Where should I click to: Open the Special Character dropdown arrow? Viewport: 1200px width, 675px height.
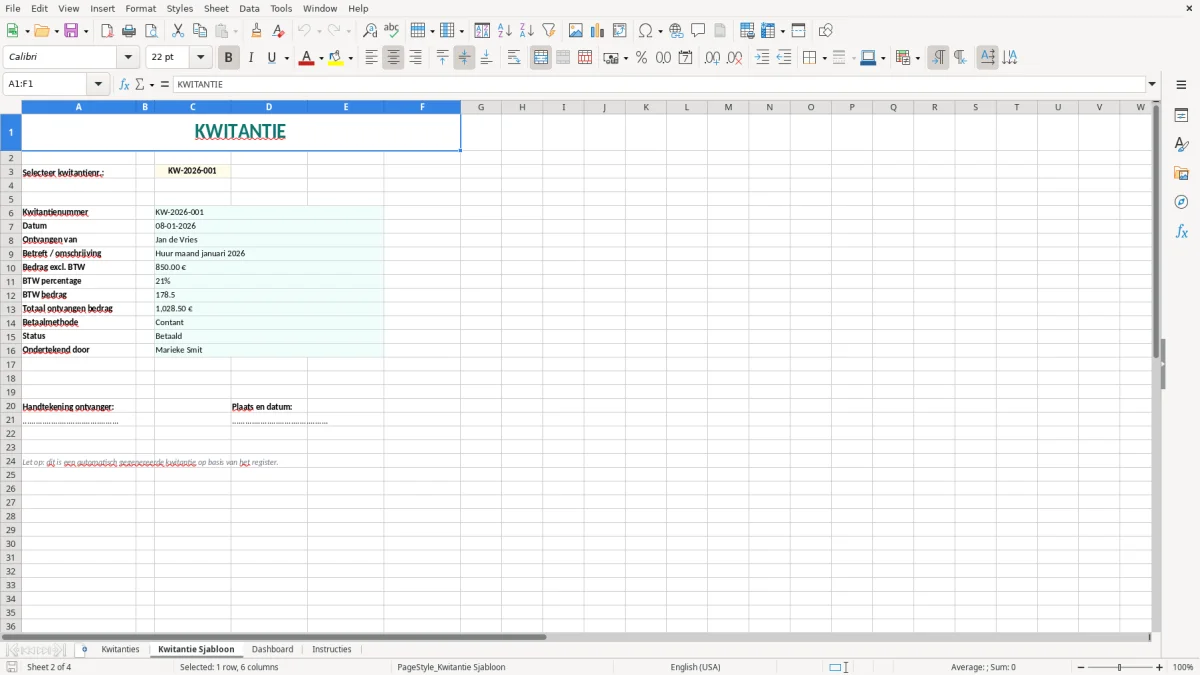661,31
